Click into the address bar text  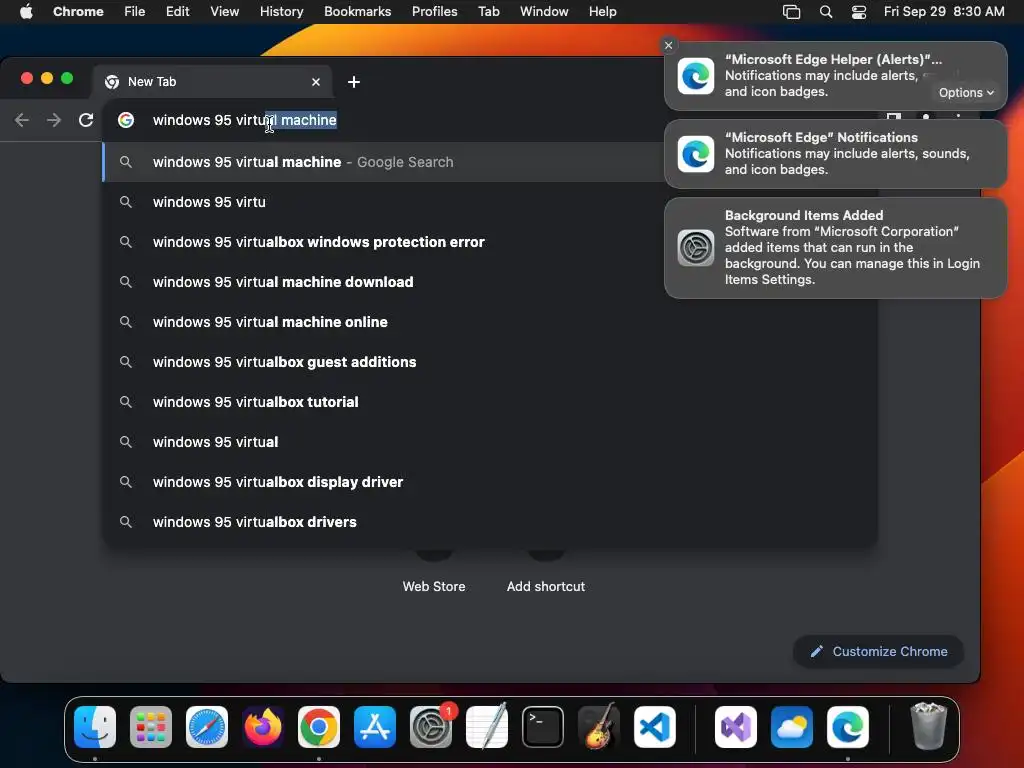point(244,120)
